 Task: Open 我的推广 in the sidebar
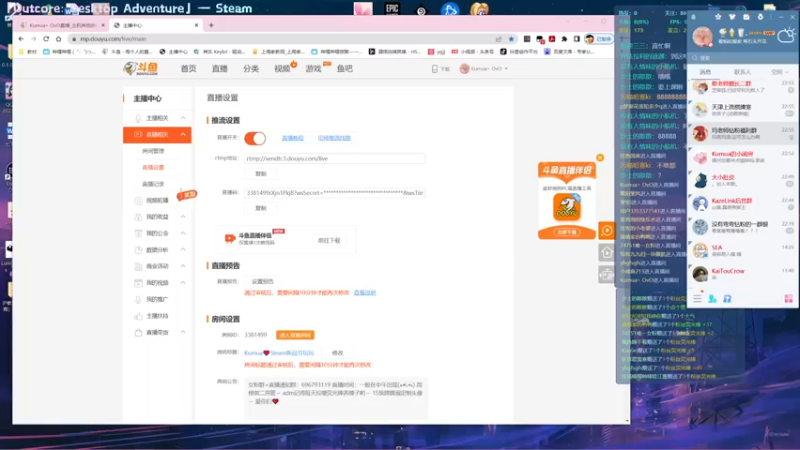click(x=157, y=299)
